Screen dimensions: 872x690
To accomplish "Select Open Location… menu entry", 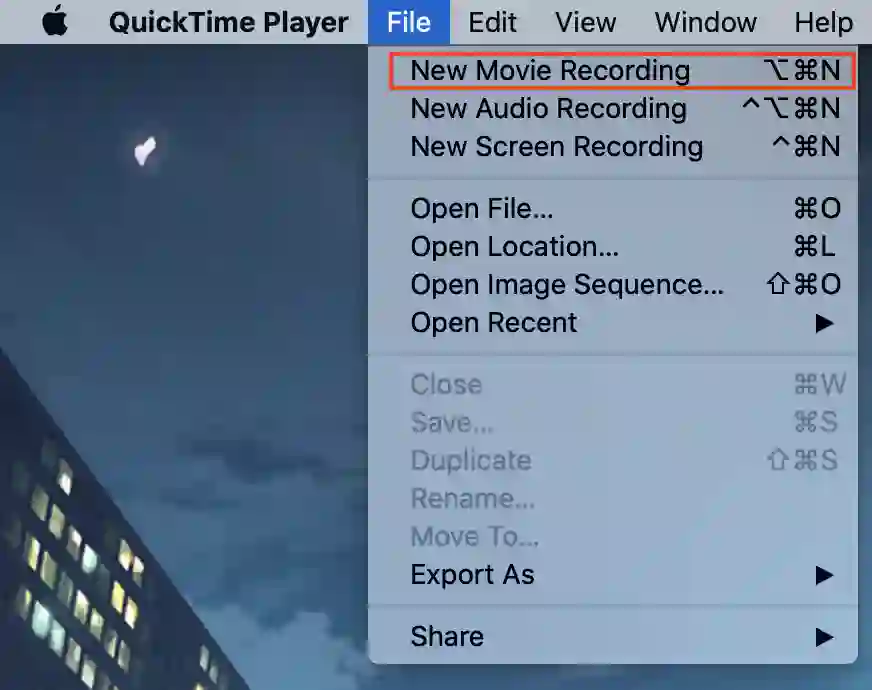I will click(x=613, y=246).
